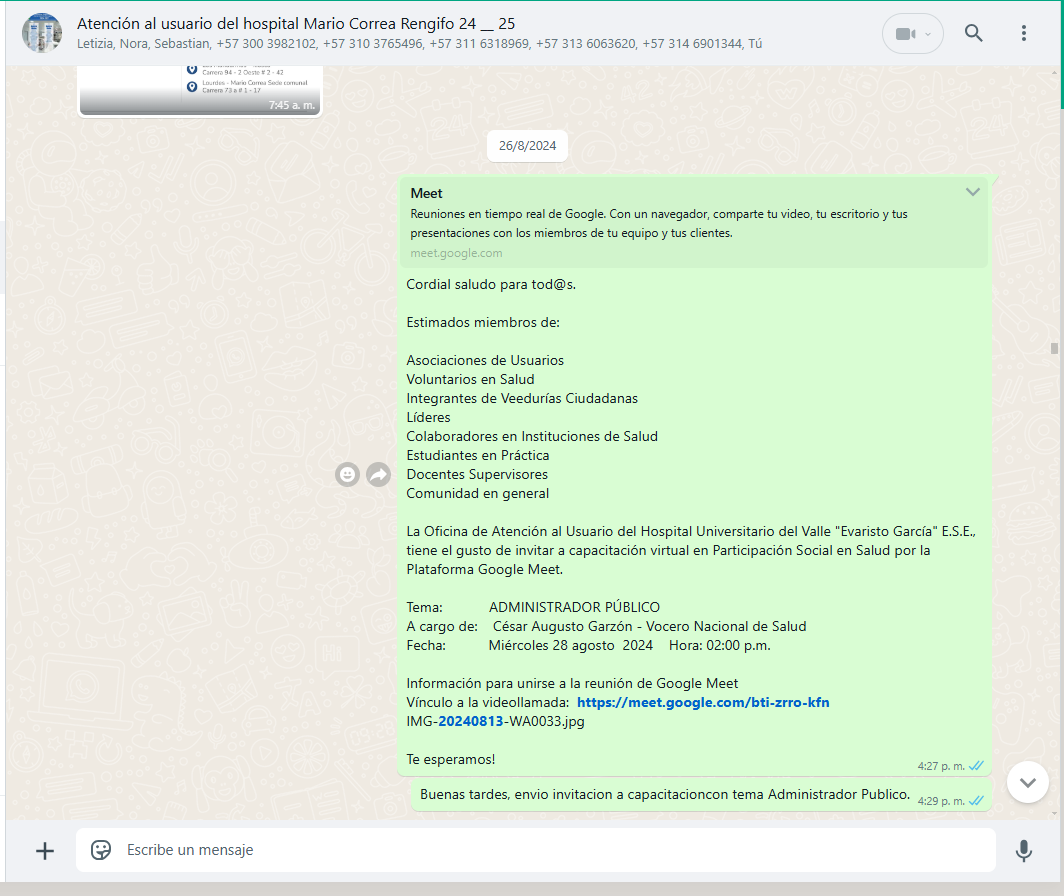Click the 'ADMINISTRADOR PÚBLICO' topic text
The width and height of the screenshot is (1064, 896).
click(574, 608)
